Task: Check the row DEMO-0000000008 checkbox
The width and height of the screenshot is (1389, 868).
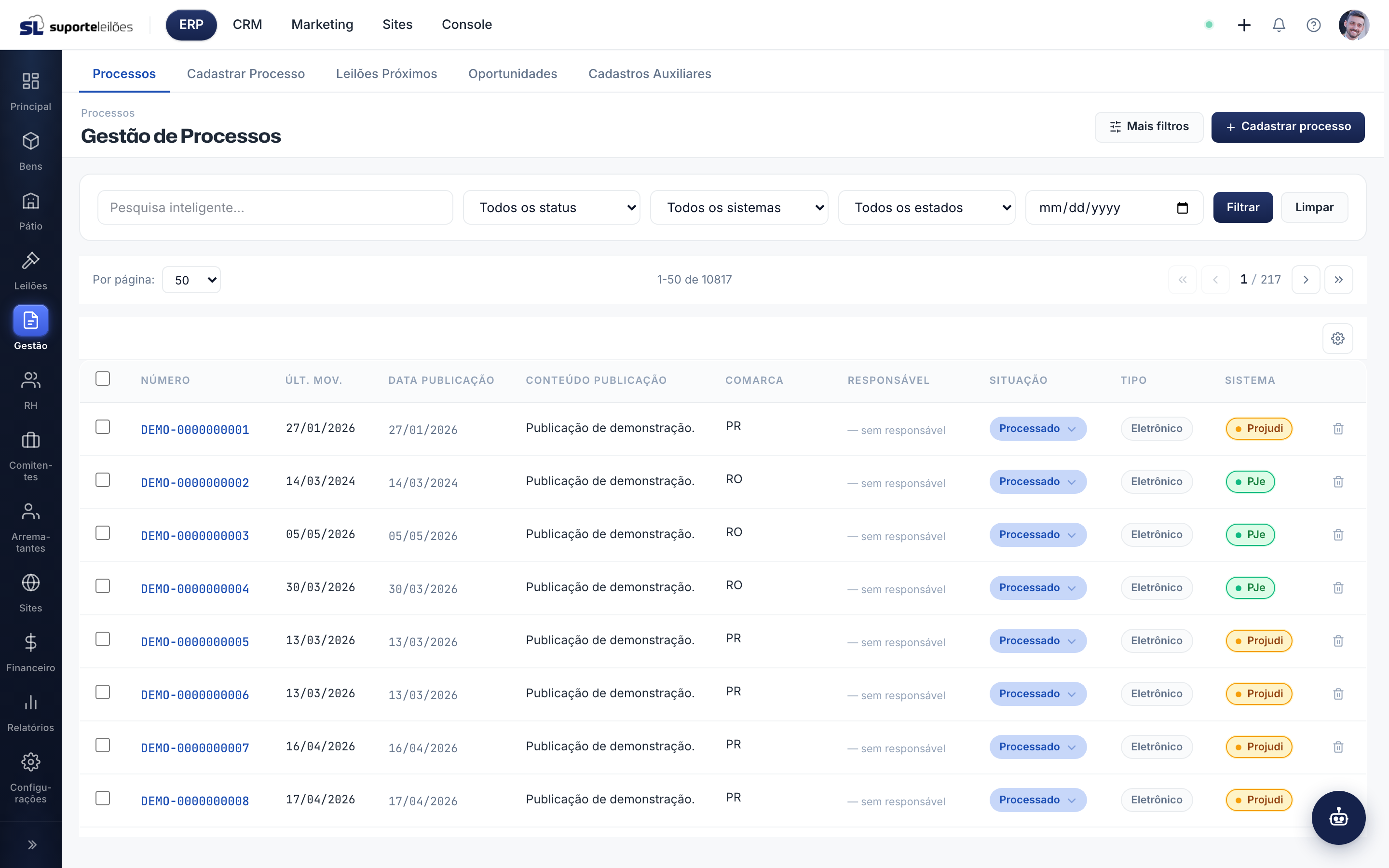Action: pos(103,799)
